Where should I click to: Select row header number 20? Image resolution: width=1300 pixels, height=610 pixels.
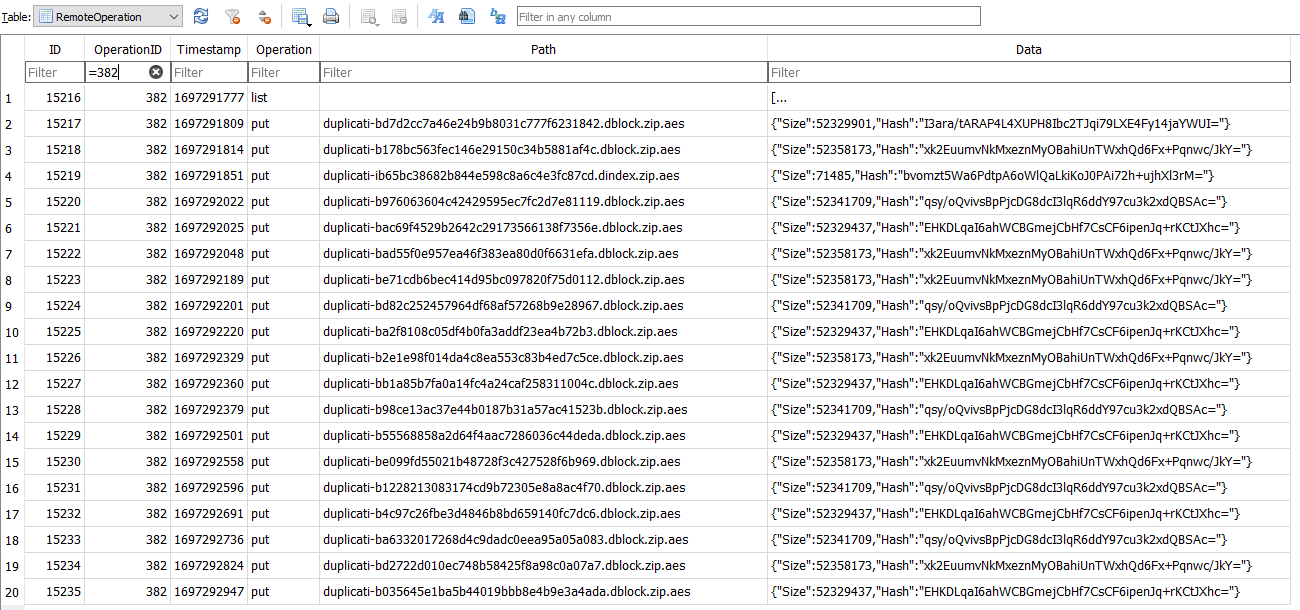point(12,592)
